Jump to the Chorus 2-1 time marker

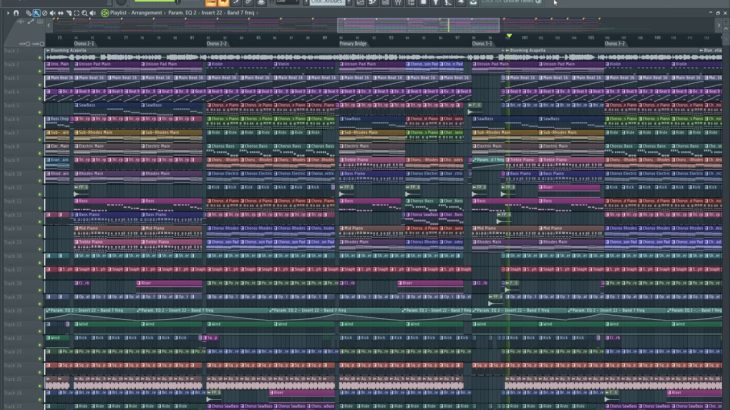[x=84, y=44]
